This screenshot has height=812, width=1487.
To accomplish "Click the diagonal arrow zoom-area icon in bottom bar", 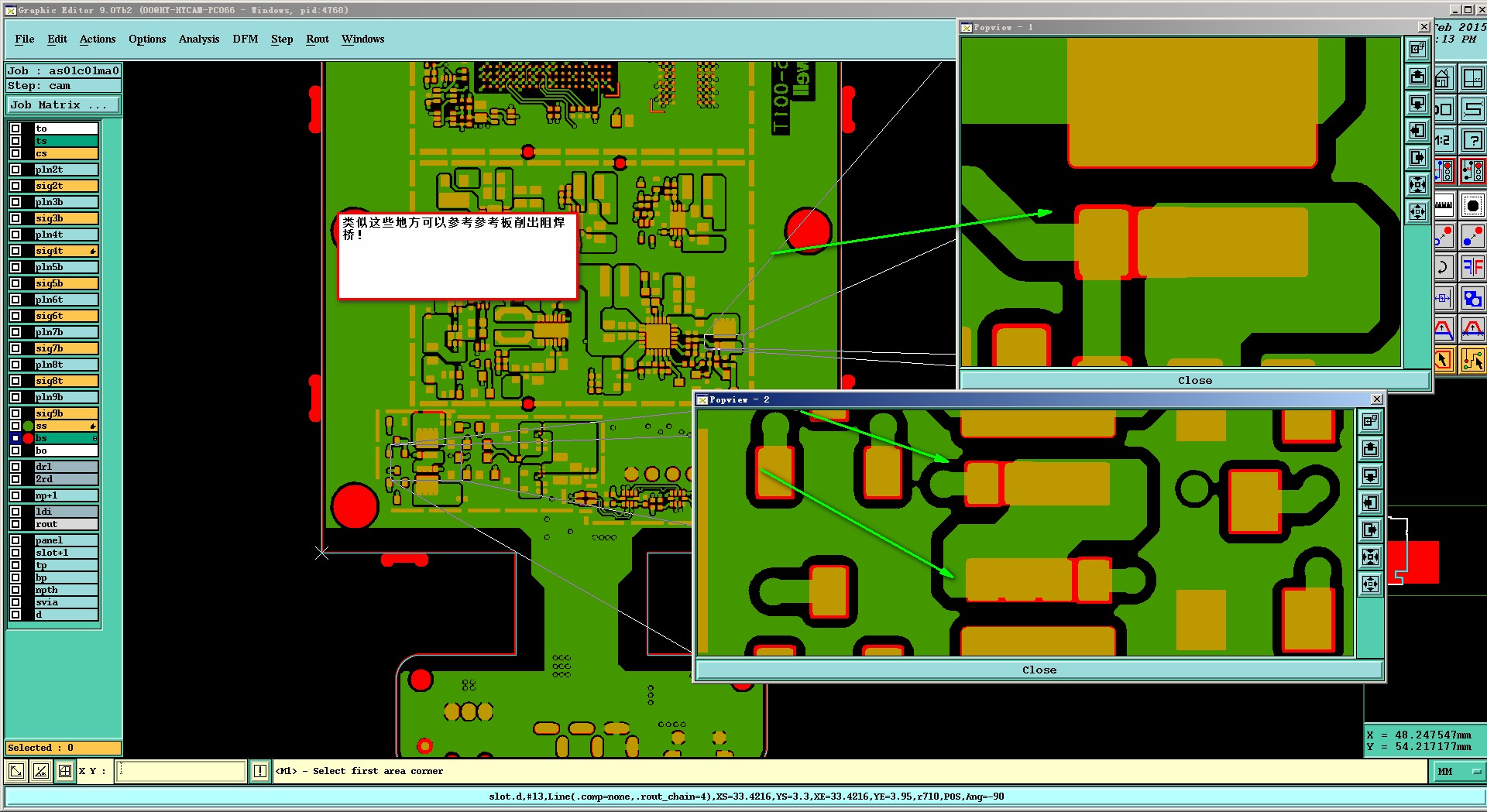I will tap(16, 771).
